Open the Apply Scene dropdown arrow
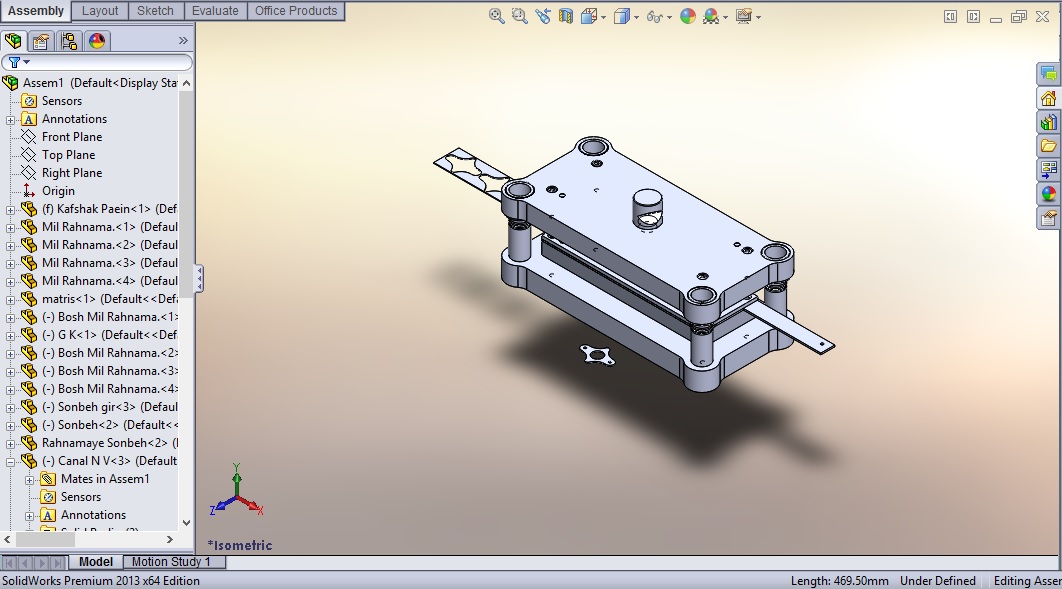1062x589 pixels. (x=725, y=17)
